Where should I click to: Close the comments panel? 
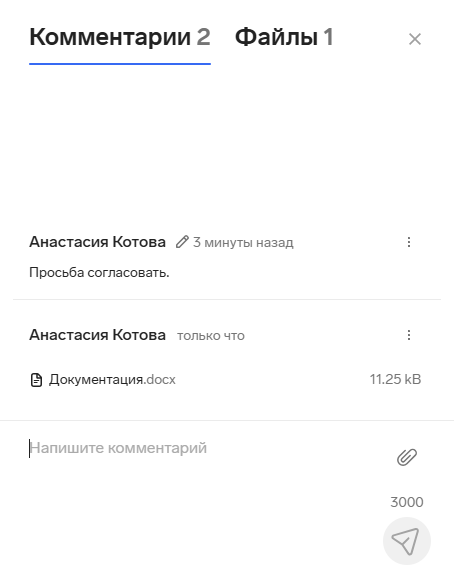(x=415, y=39)
